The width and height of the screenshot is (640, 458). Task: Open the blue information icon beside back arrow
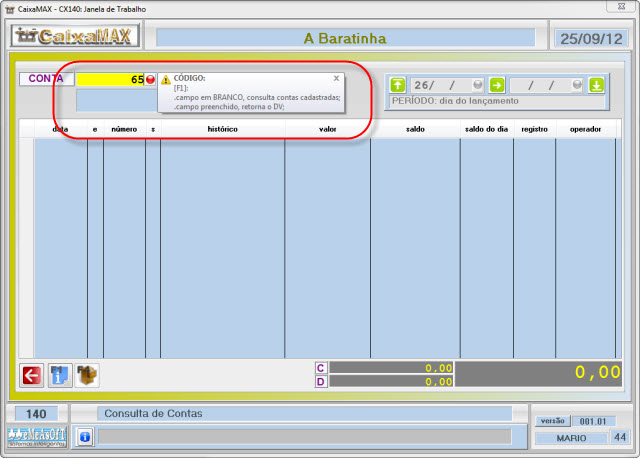[60, 375]
